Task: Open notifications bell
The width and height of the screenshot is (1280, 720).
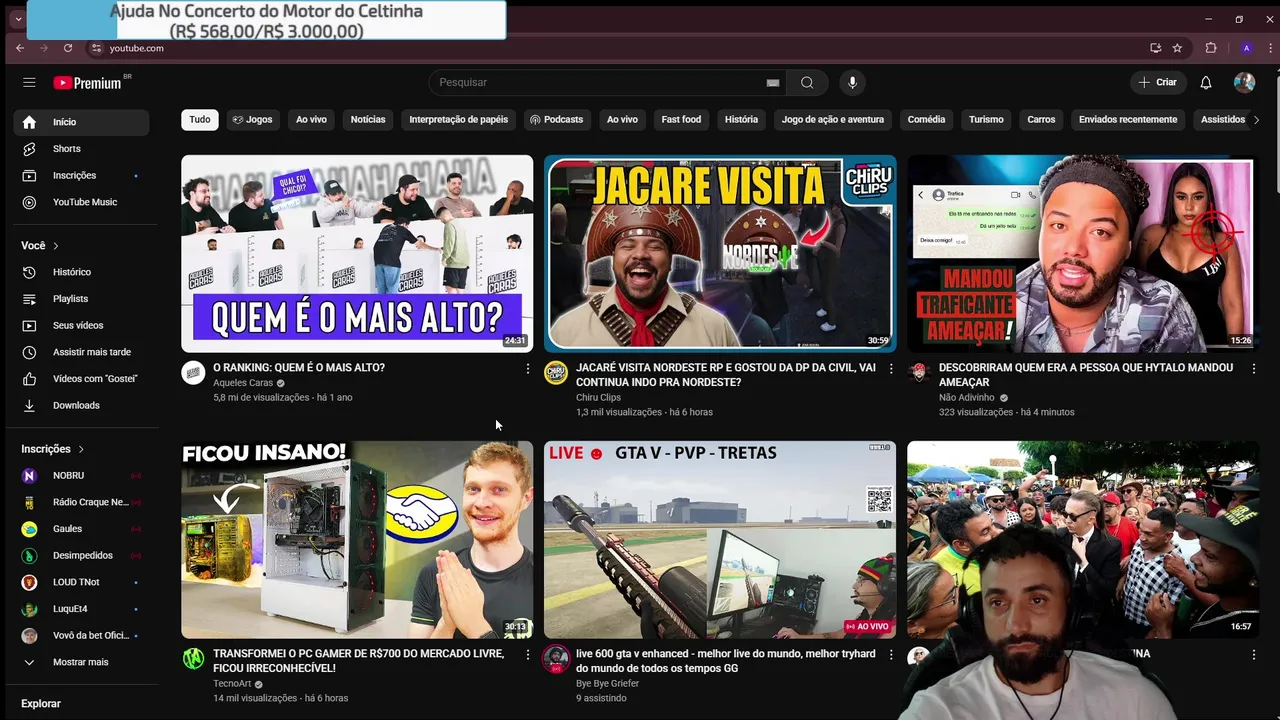Action: 1206,83
